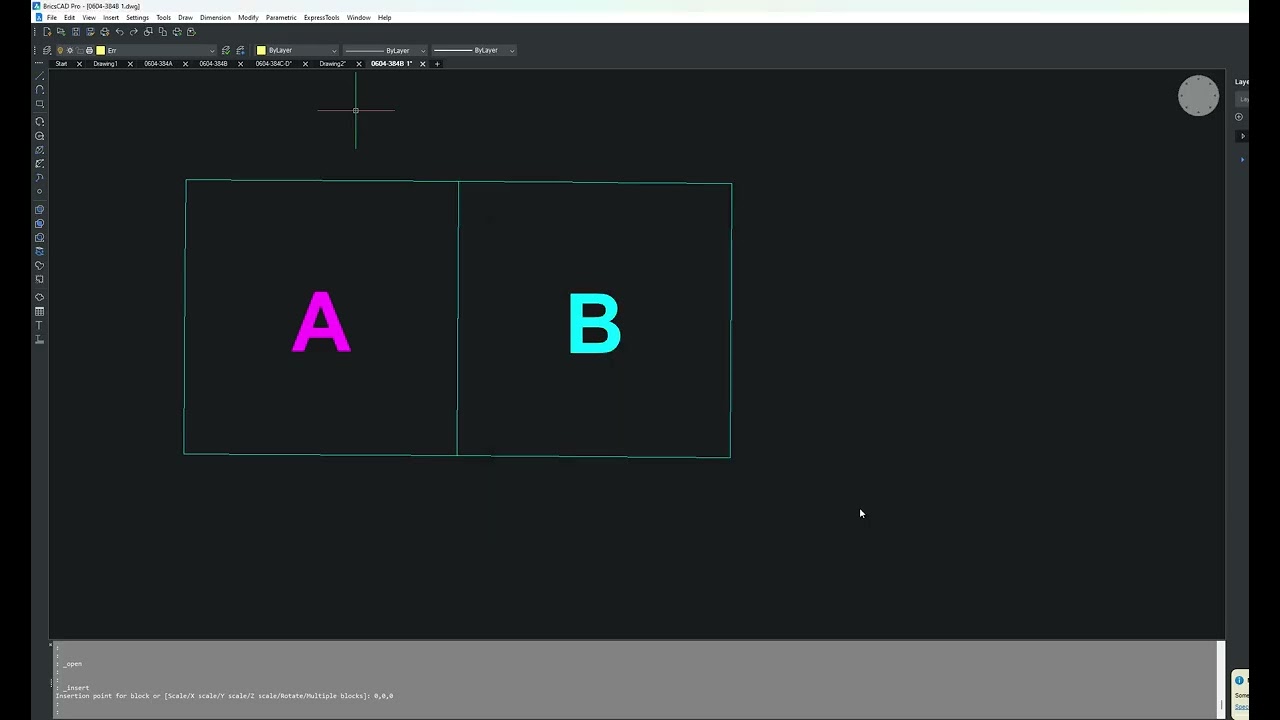Select the Rectangle tool in left toolbar
The image size is (1280, 720).
click(x=40, y=104)
